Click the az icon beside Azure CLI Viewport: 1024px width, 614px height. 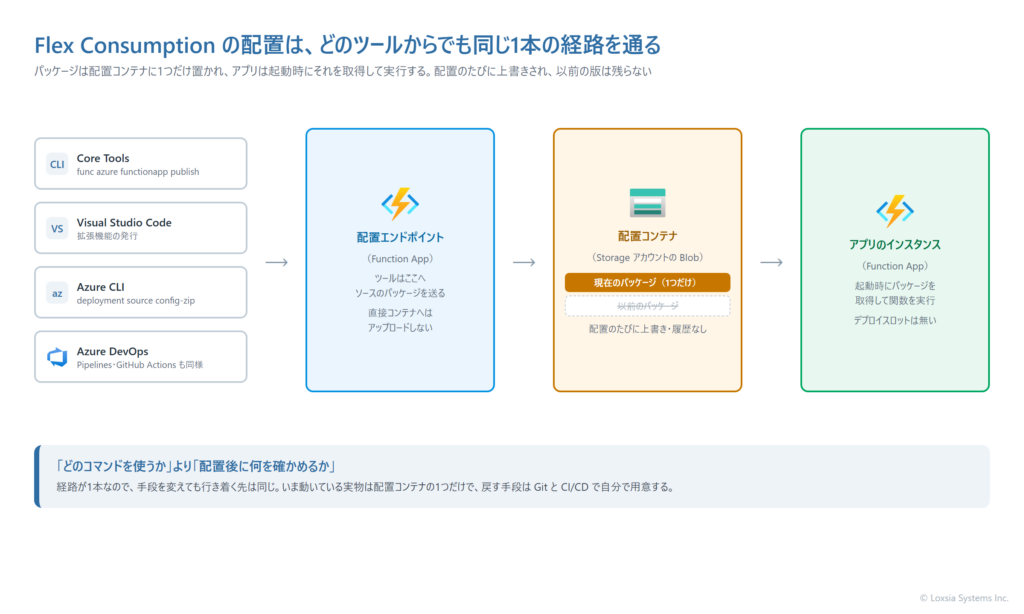(x=57, y=293)
